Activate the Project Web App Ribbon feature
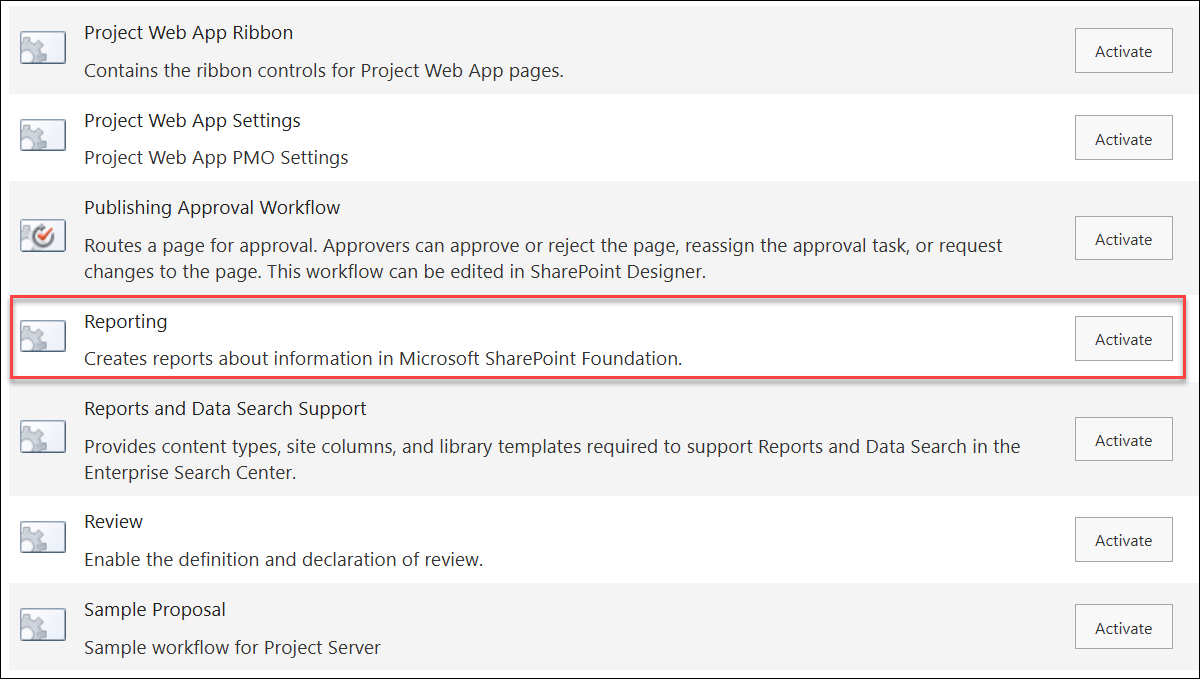 click(1123, 50)
